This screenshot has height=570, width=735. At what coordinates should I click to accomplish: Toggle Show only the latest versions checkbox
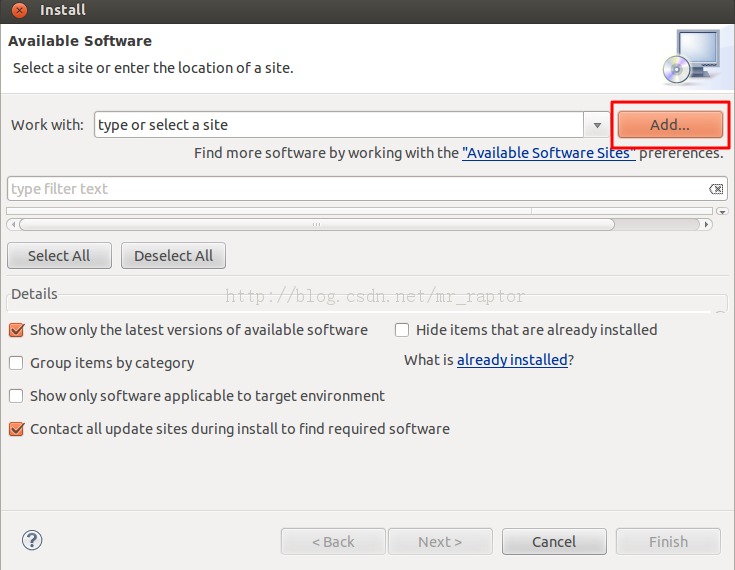(x=16, y=330)
